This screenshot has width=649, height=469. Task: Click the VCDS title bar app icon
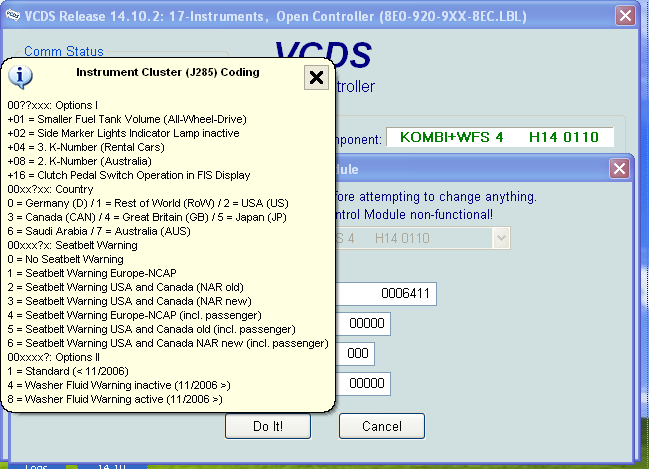[x=13, y=16]
